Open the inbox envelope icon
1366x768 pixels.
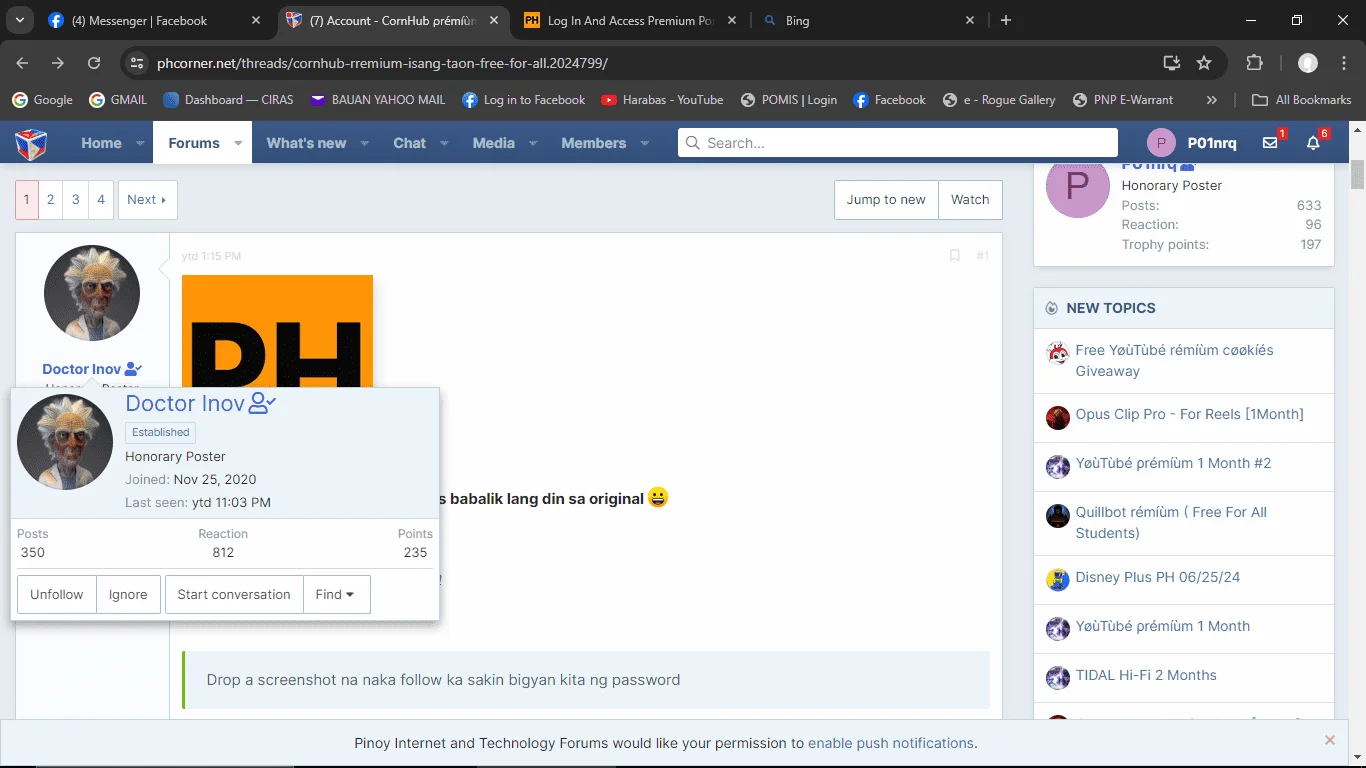(1270, 143)
